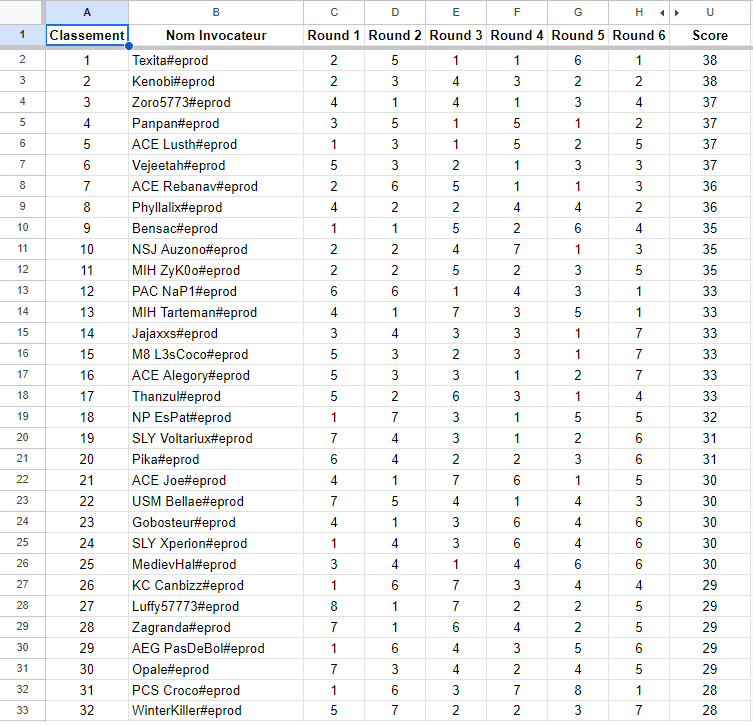Select cell Gobosteur#eprod
Screen dimensions: 753x726
pyautogui.click(x=216, y=522)
